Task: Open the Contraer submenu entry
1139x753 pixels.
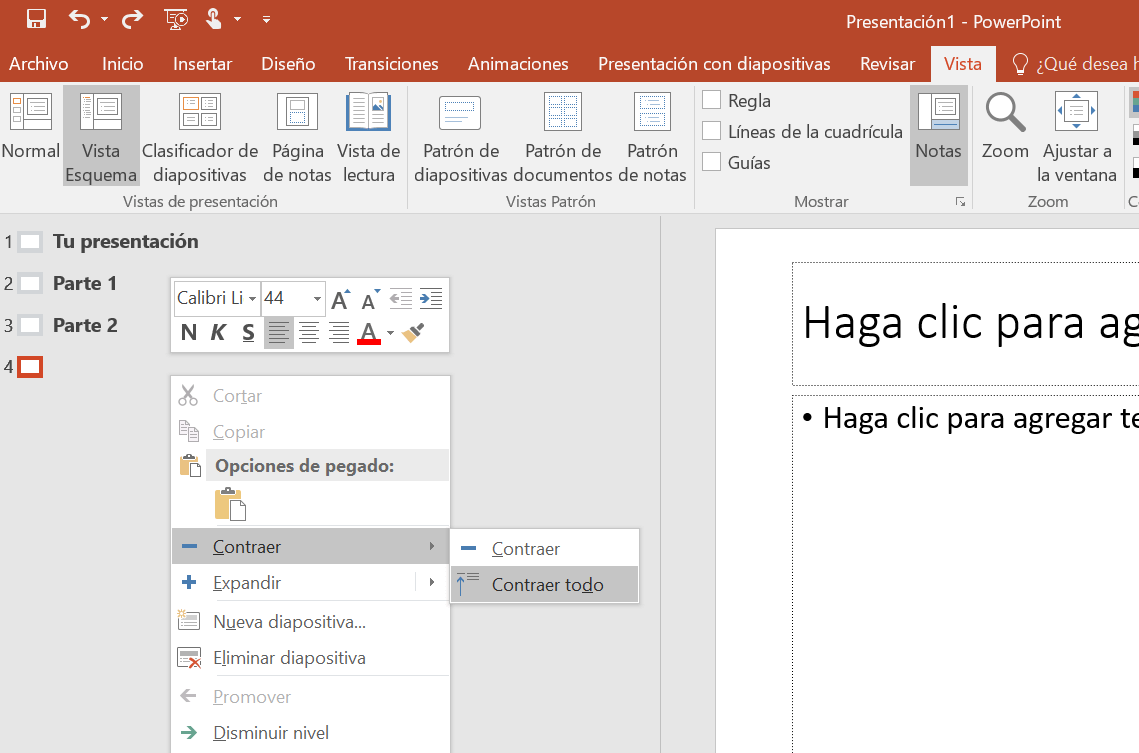Action: [310, 546]
